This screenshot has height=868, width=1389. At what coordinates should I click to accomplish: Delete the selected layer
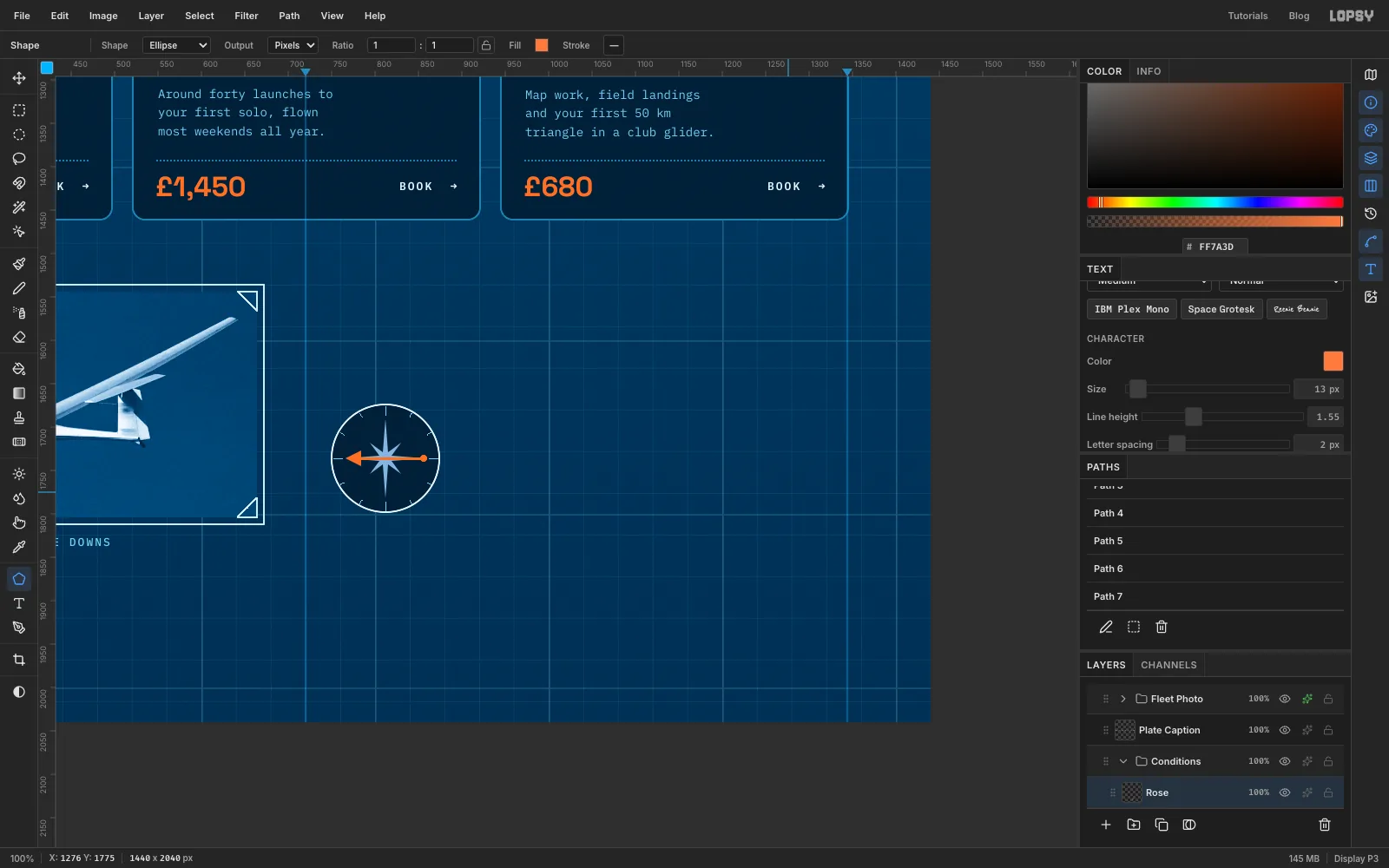[1325, 825]
